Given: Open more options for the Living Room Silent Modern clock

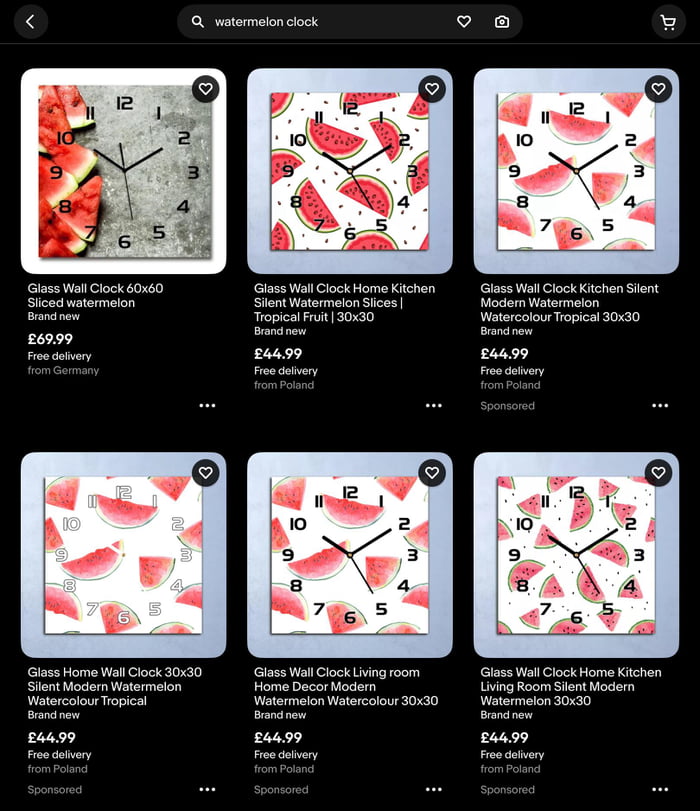Looking at the screenshot, I should pyautogui.click(x=660, y=789).
